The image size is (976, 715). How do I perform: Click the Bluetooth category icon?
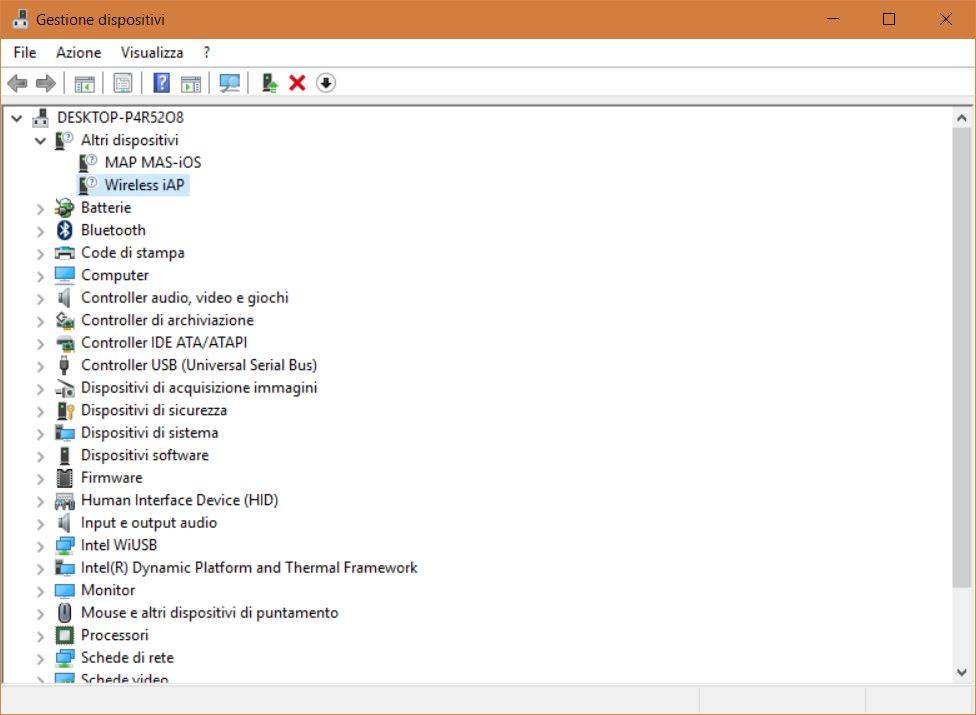coord(65,230)
